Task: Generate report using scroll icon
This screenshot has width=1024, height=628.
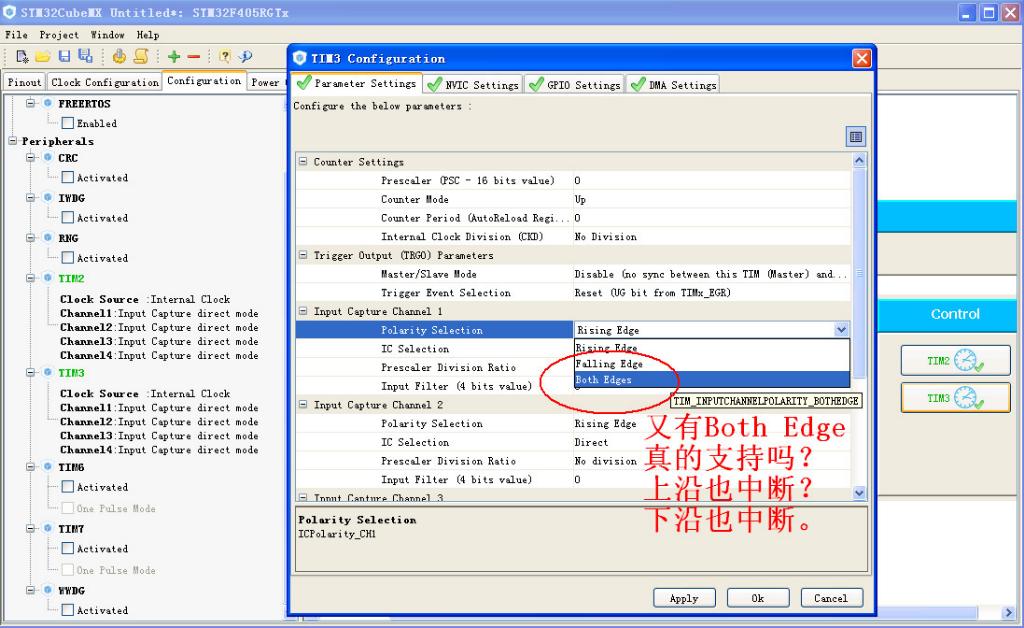Action: 140,57
